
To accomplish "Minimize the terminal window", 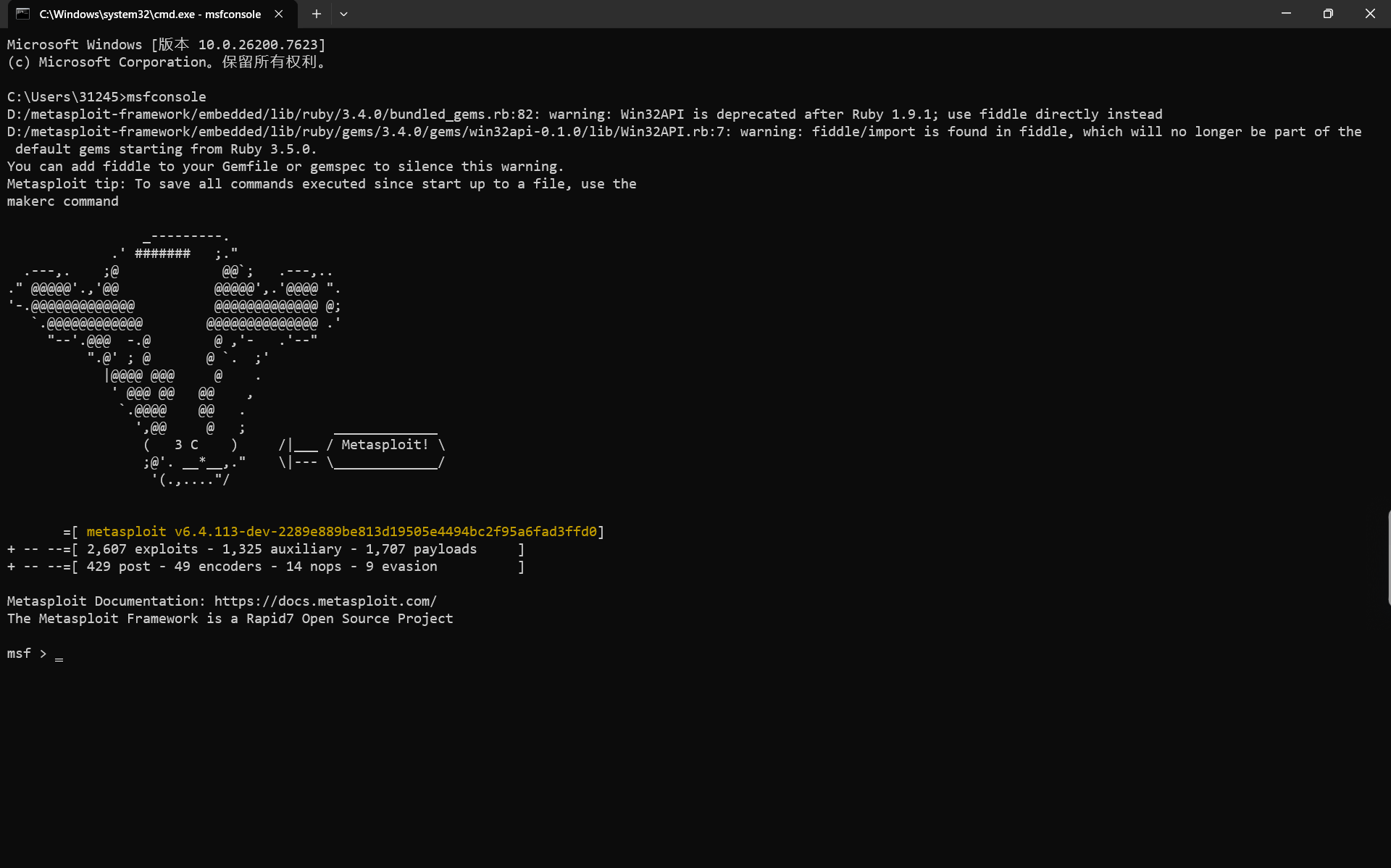I will tap(1286, 14).
